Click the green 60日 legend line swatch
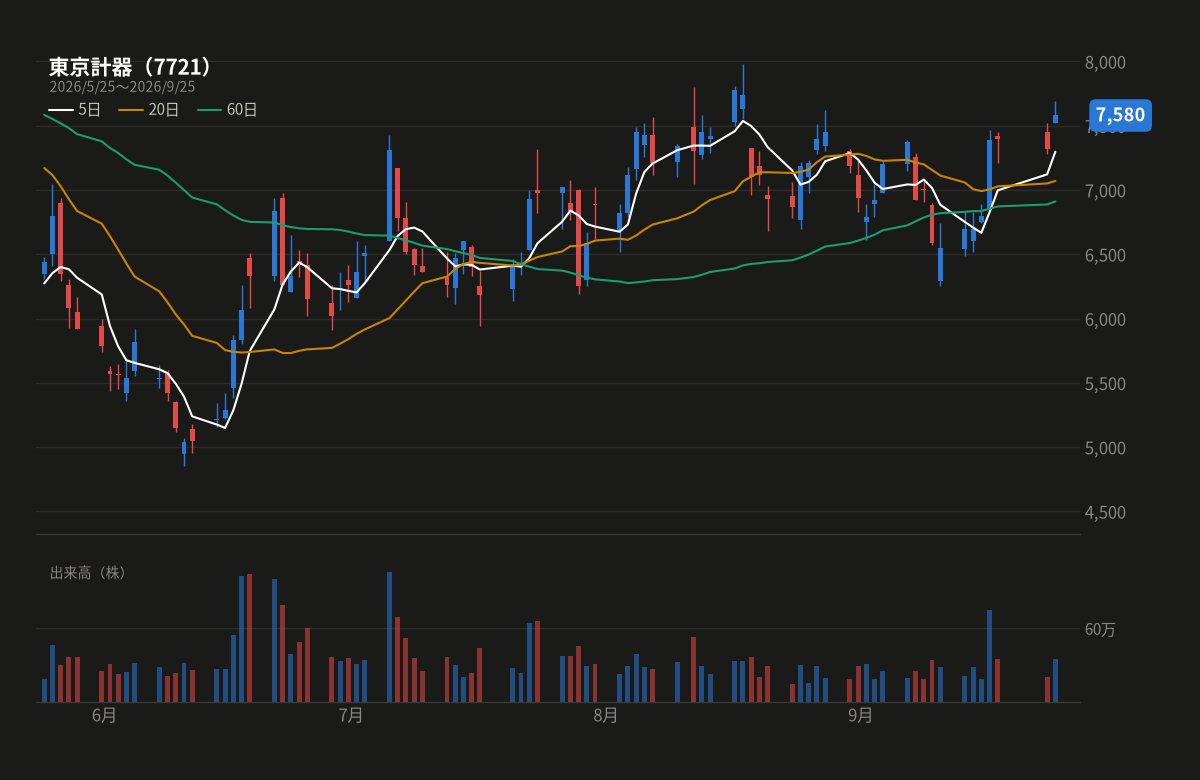This screenshot has height=780, width=1200. 209,110
